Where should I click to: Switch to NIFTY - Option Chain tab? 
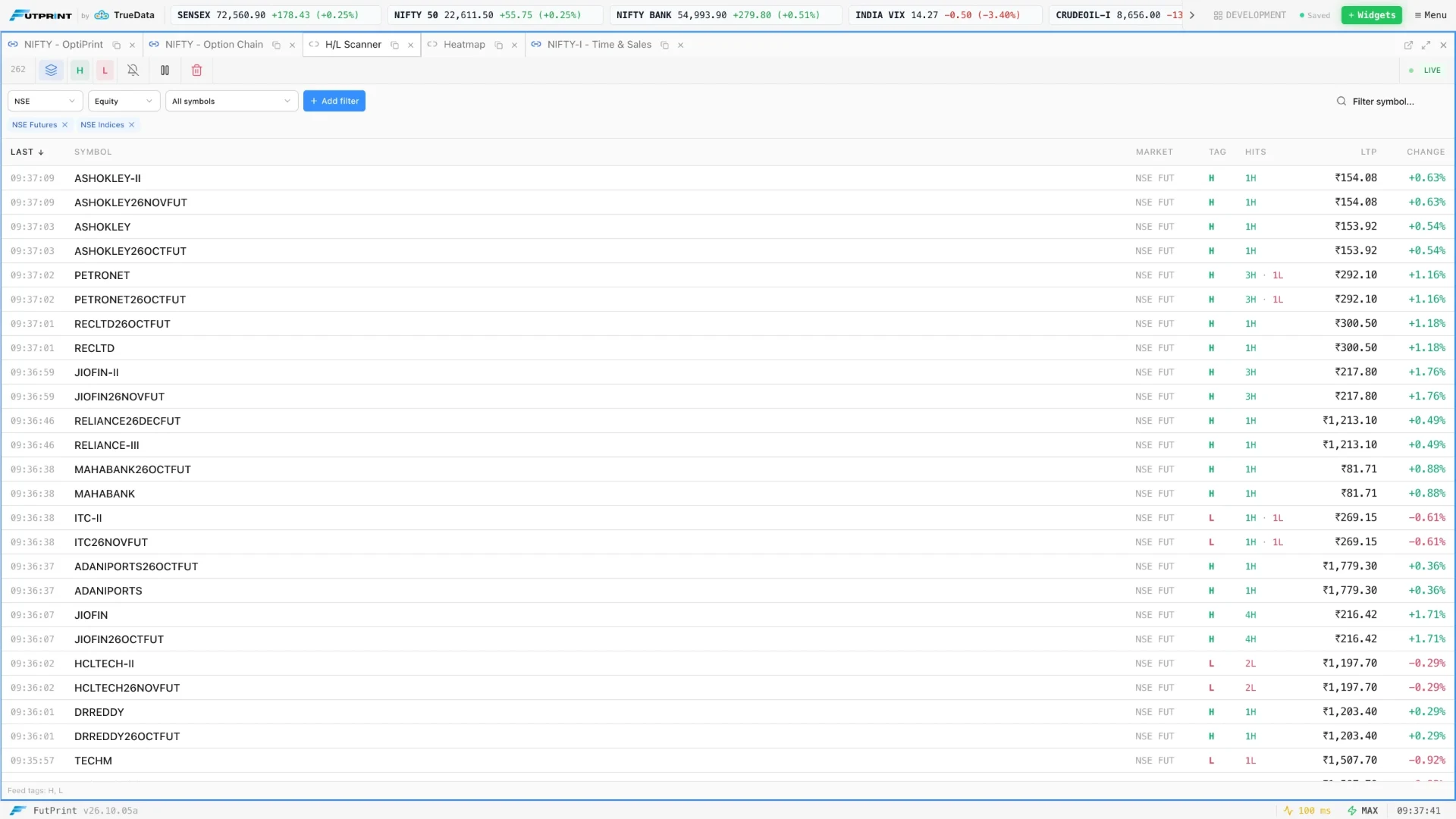(x=214, y=45)
